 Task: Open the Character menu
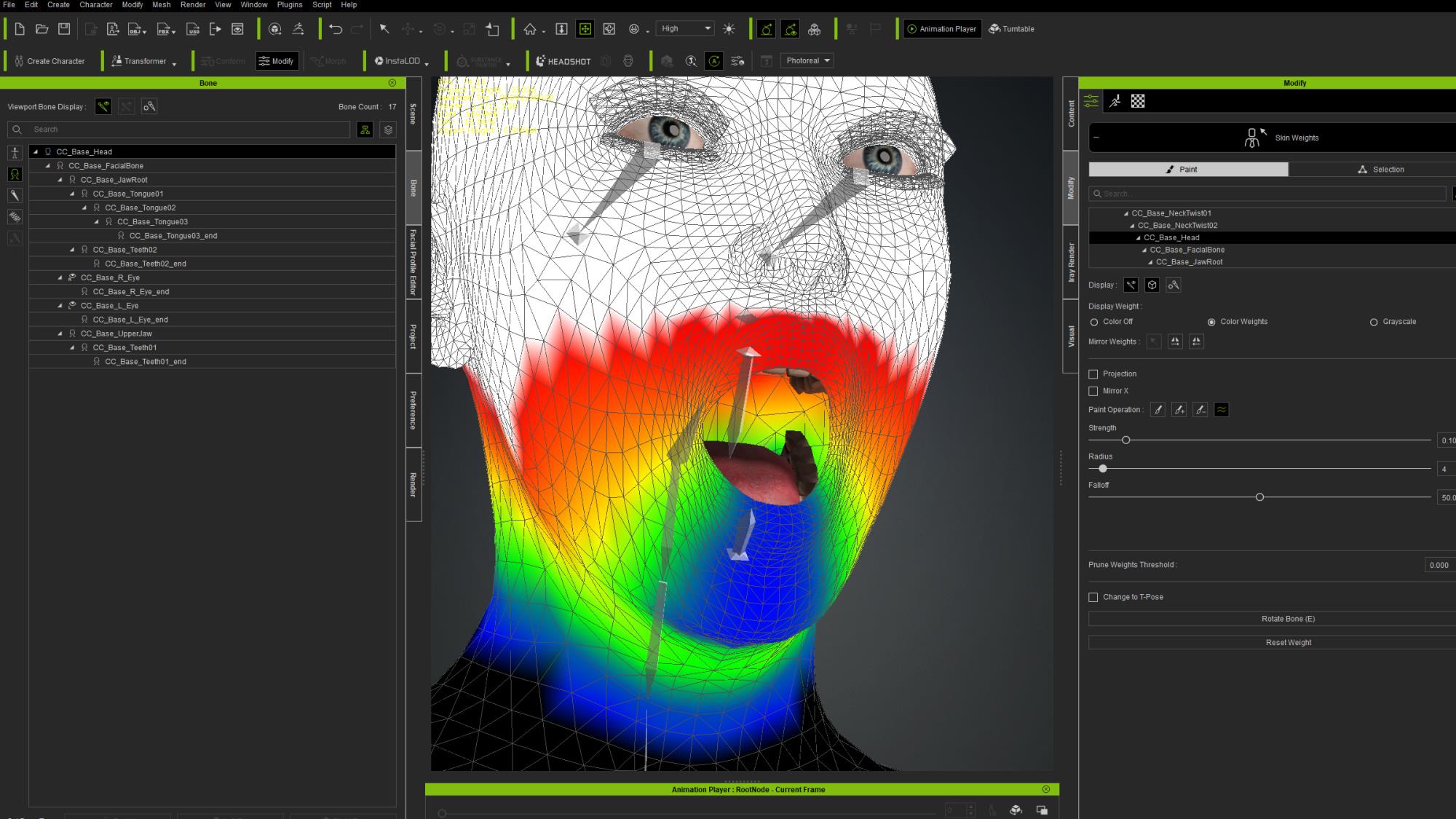[x=95, y=4]
